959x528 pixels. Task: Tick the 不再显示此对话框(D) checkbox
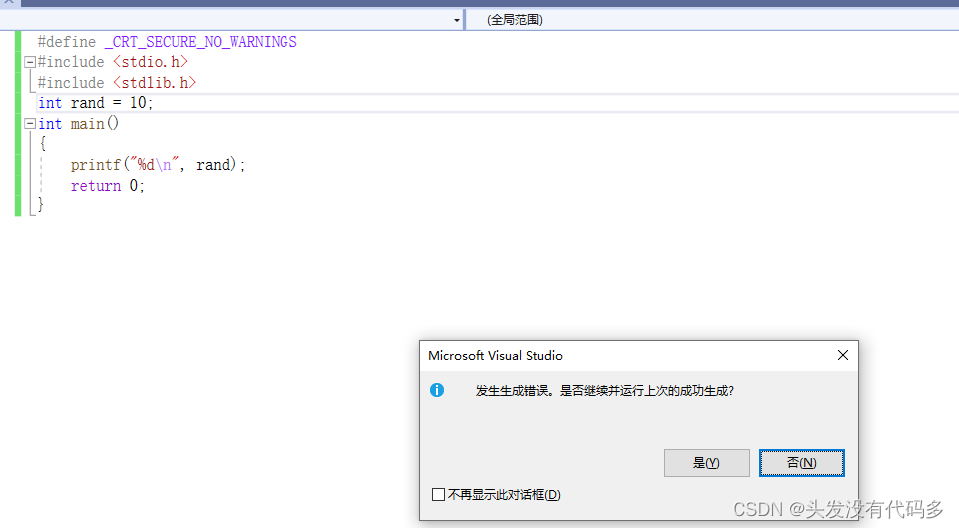(x=438, y=494)
